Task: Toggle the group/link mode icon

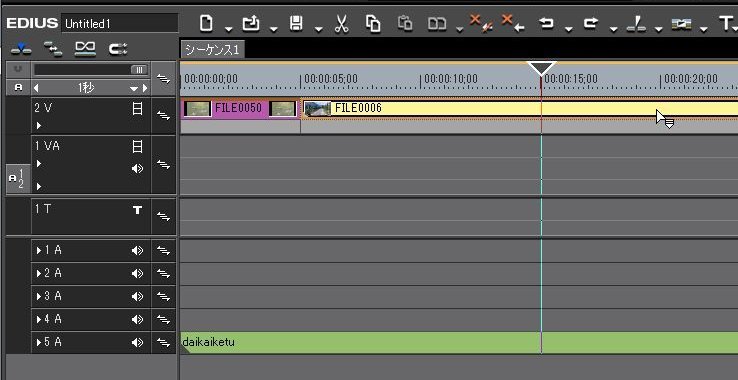Action: pos(86,48)
